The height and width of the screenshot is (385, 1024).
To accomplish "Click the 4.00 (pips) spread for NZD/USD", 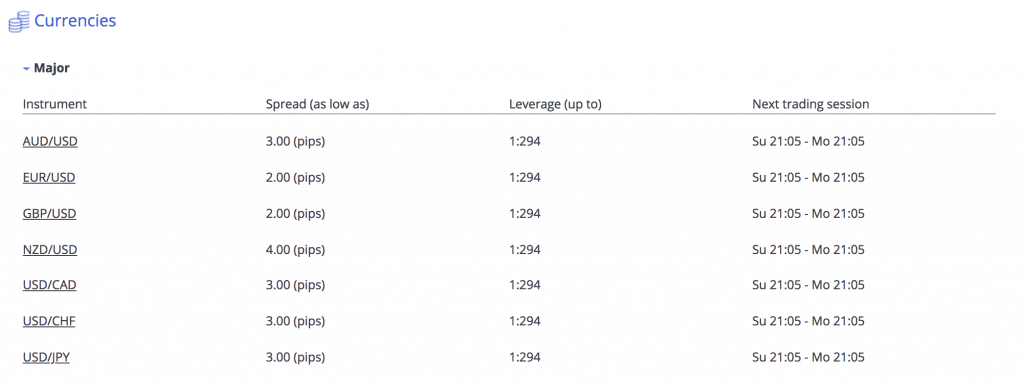I will (x=295, y=249).
